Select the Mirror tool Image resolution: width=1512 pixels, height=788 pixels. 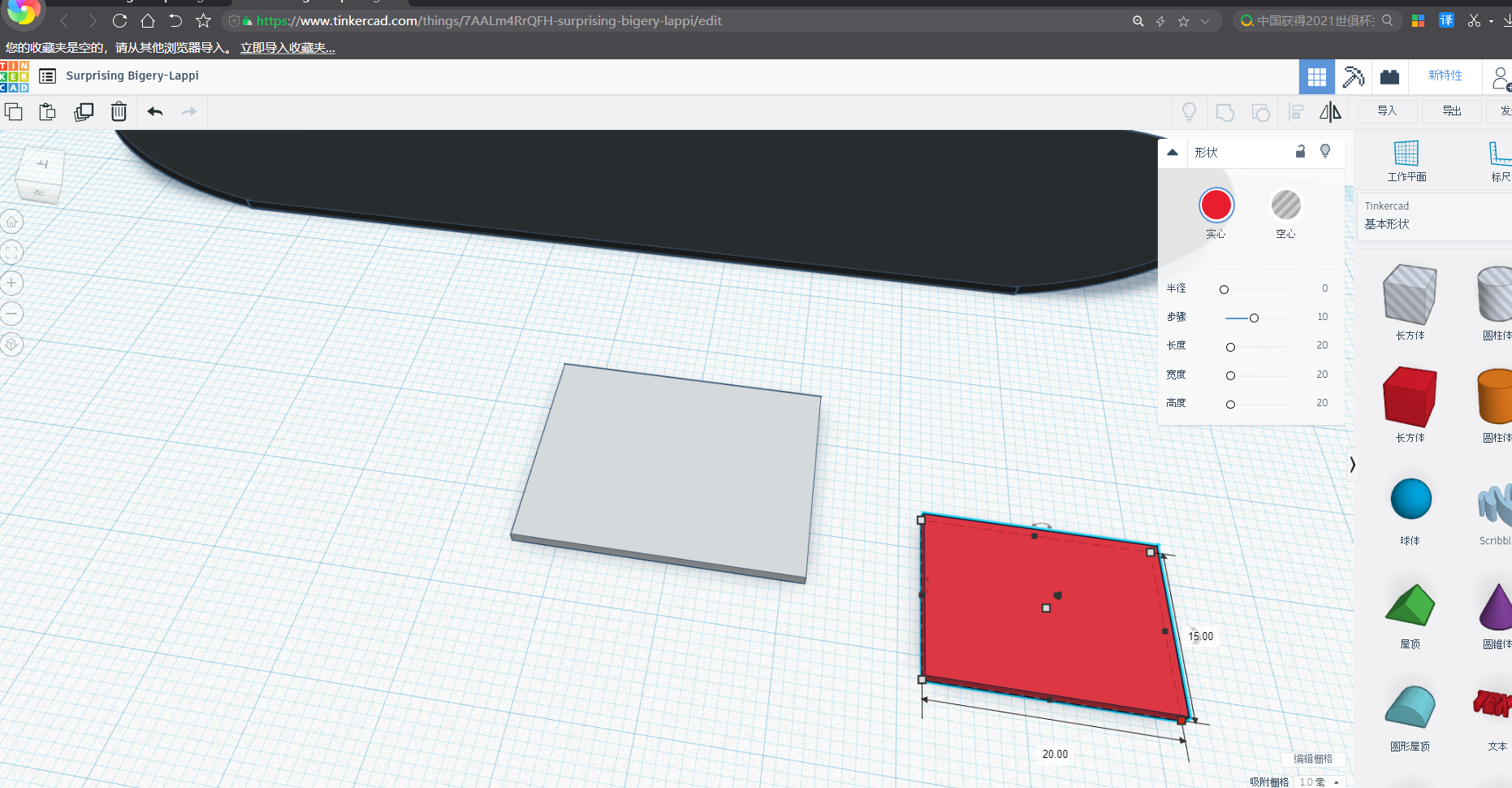1330,112
